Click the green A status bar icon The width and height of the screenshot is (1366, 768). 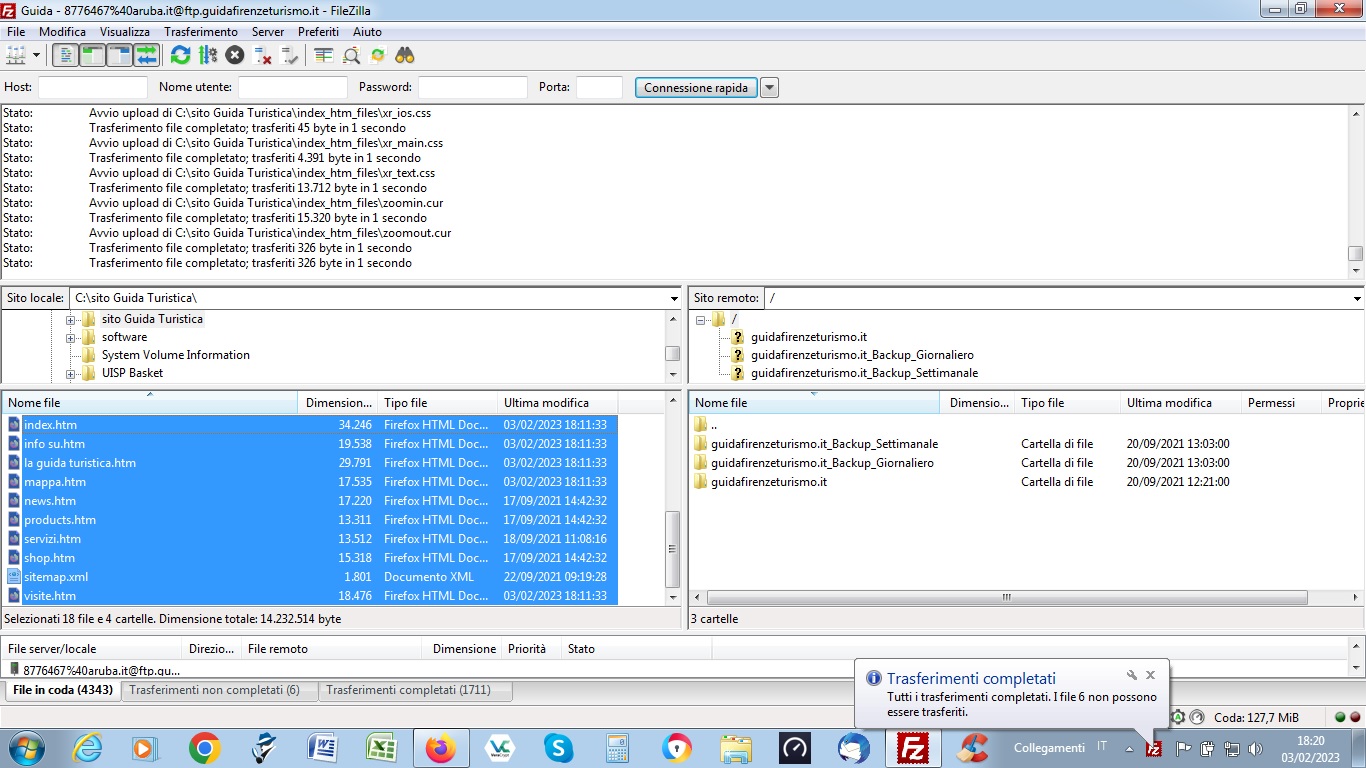1179,717
